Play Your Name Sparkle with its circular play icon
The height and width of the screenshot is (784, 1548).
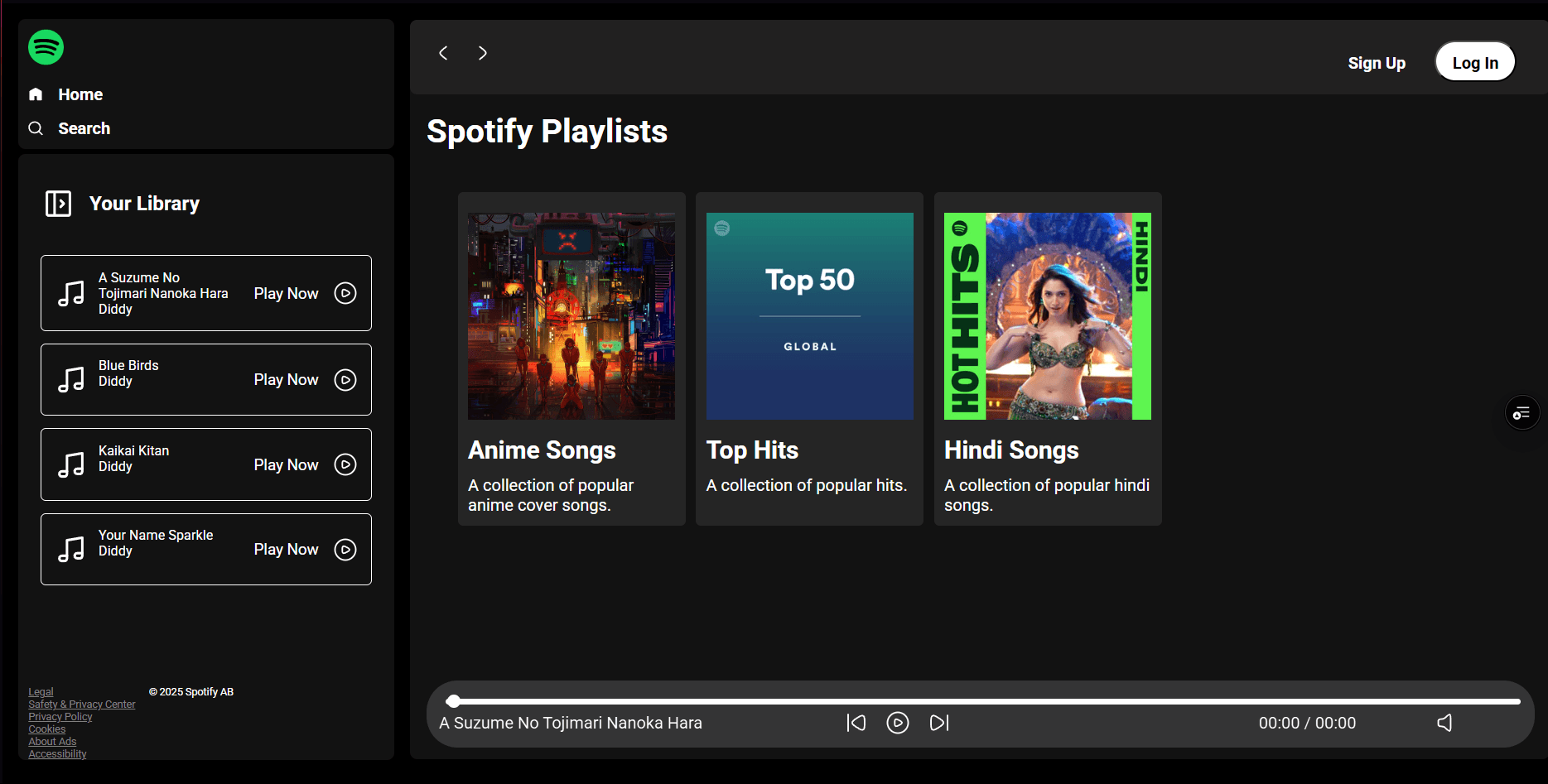[x=345, y=549]
